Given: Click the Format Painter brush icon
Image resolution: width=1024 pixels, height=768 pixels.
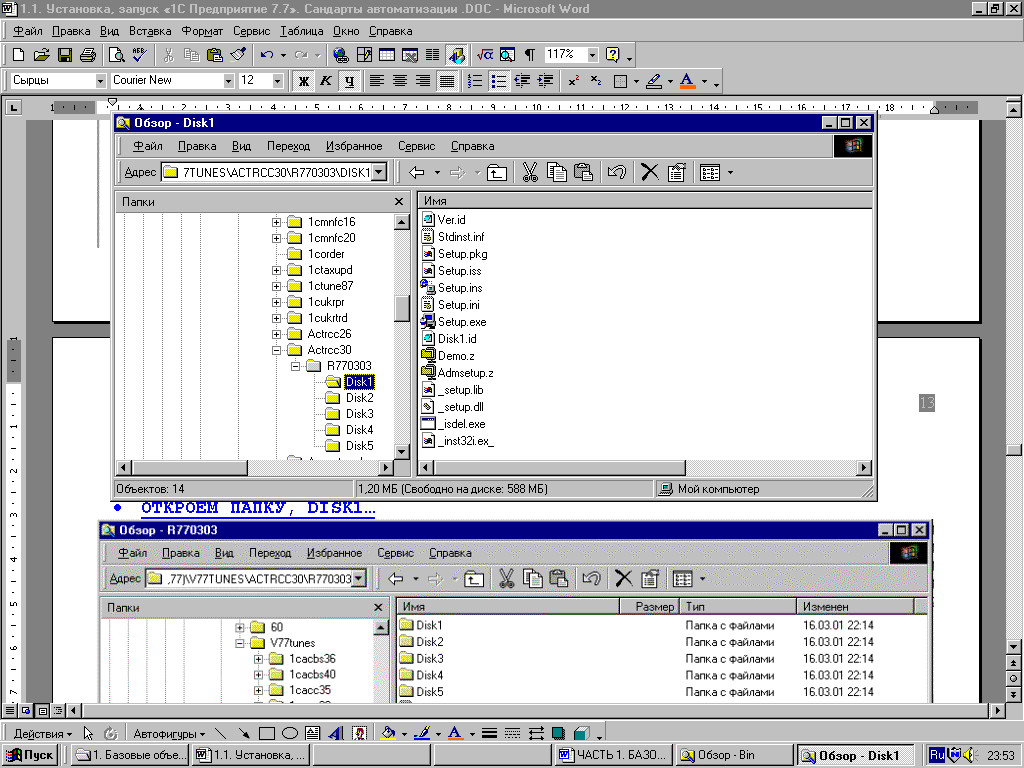Looking at the screenshot, I should pos(238,55).
